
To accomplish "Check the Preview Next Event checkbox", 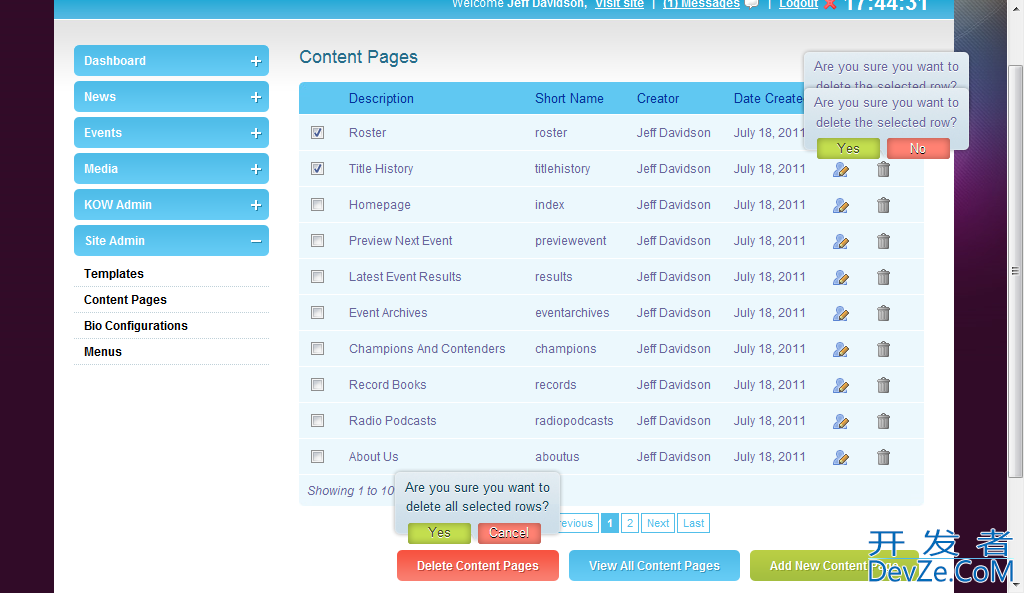I will pyautogui.click(x=317, y=240).
